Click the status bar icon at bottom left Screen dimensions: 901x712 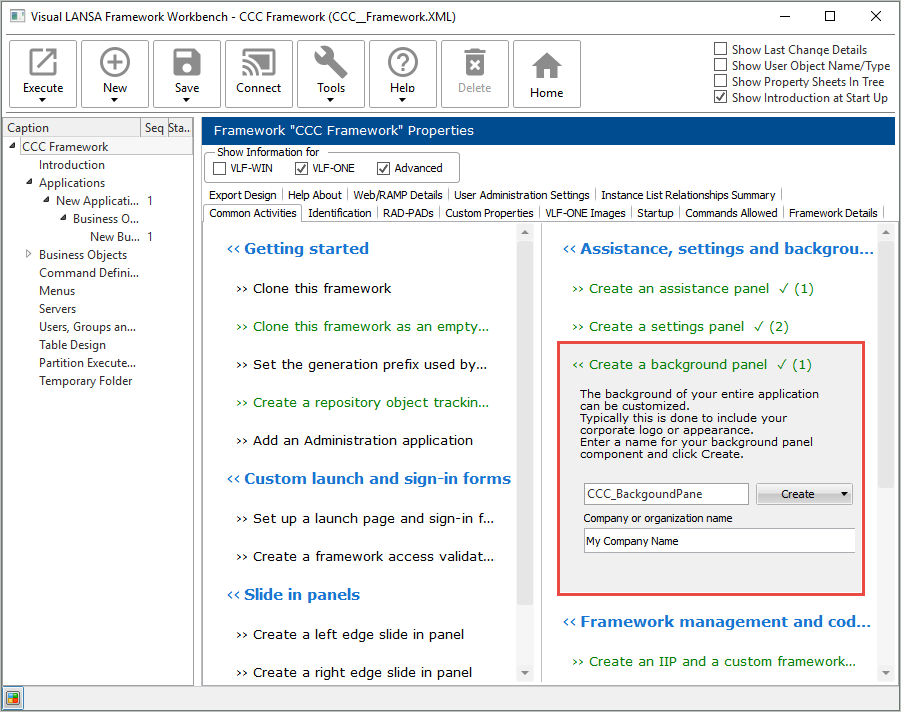tap(13, 698)
